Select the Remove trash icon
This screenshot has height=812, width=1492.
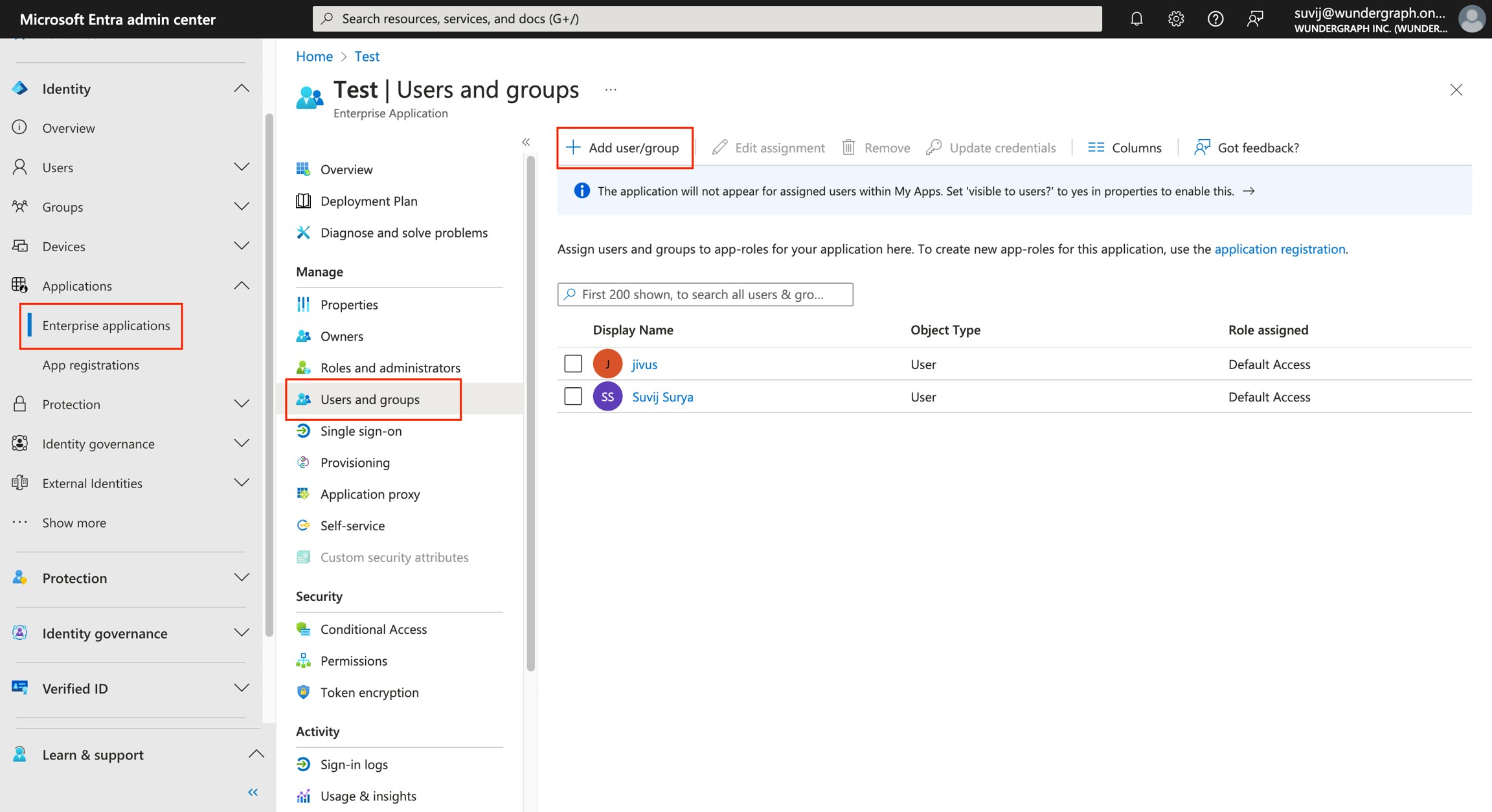point(849,147)
